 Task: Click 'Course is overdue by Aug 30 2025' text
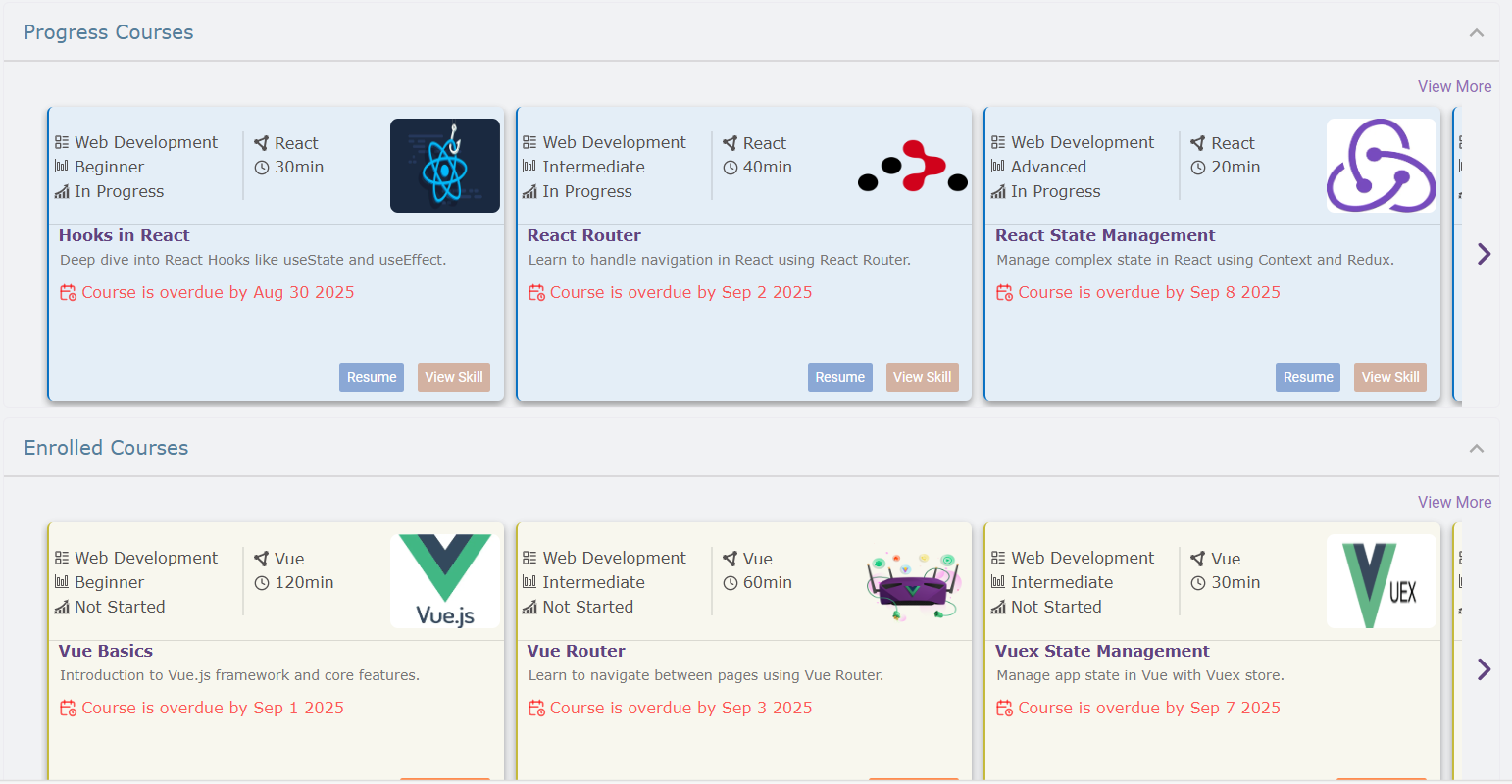click(x=218, y=292)
